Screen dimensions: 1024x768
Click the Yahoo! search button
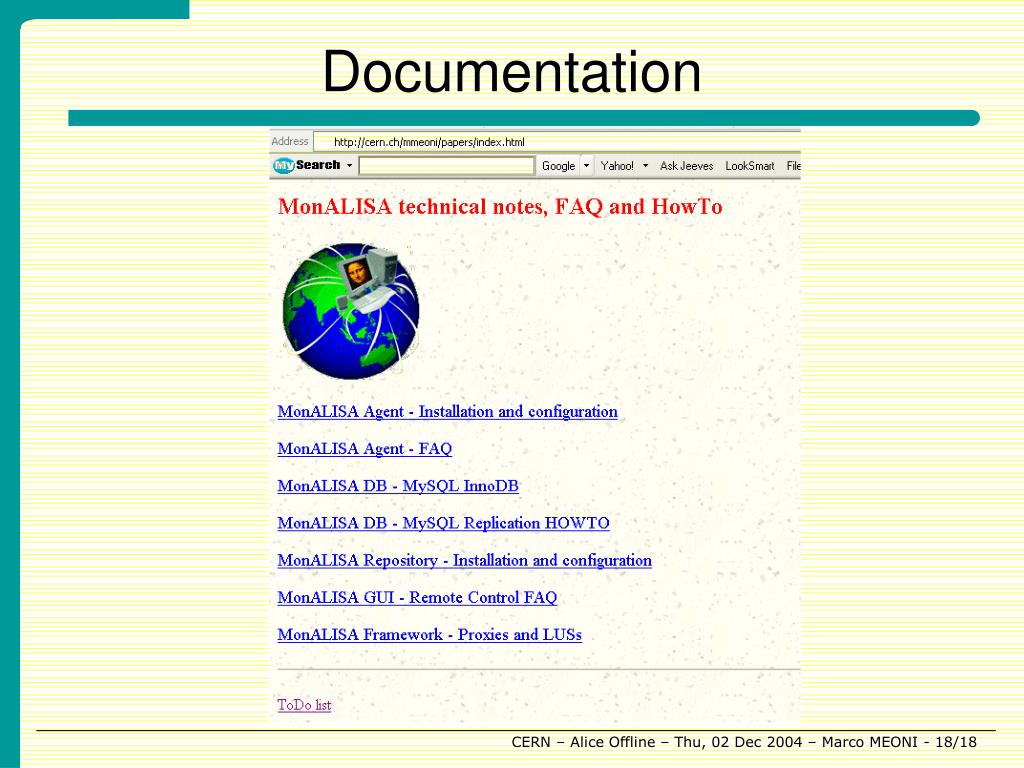[x=617, y=166]
